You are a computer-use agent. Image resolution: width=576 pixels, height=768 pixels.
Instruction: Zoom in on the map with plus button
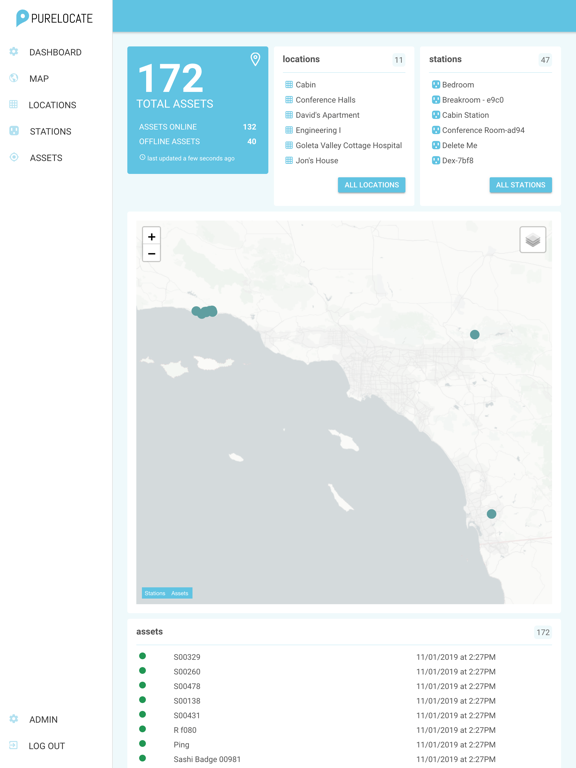tap(151, 237)
